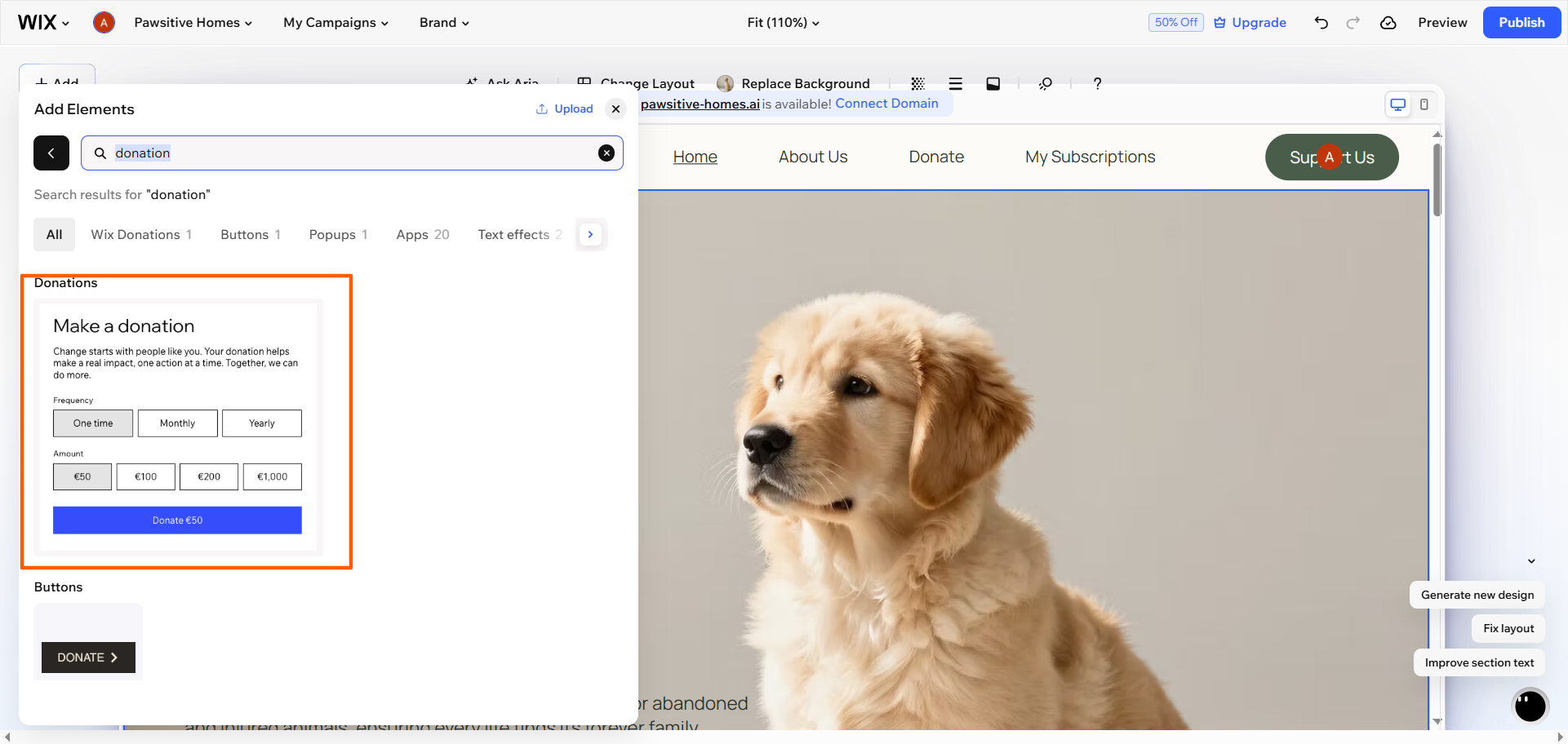1568x744 pixels.
Task: Click the Support Us button
Action: (1332, 157)
